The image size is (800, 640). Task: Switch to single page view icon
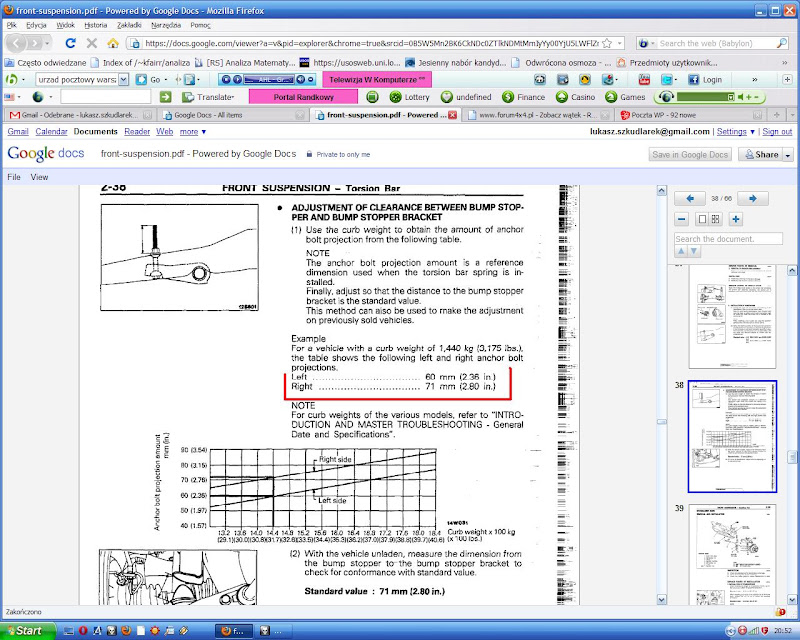702,219
